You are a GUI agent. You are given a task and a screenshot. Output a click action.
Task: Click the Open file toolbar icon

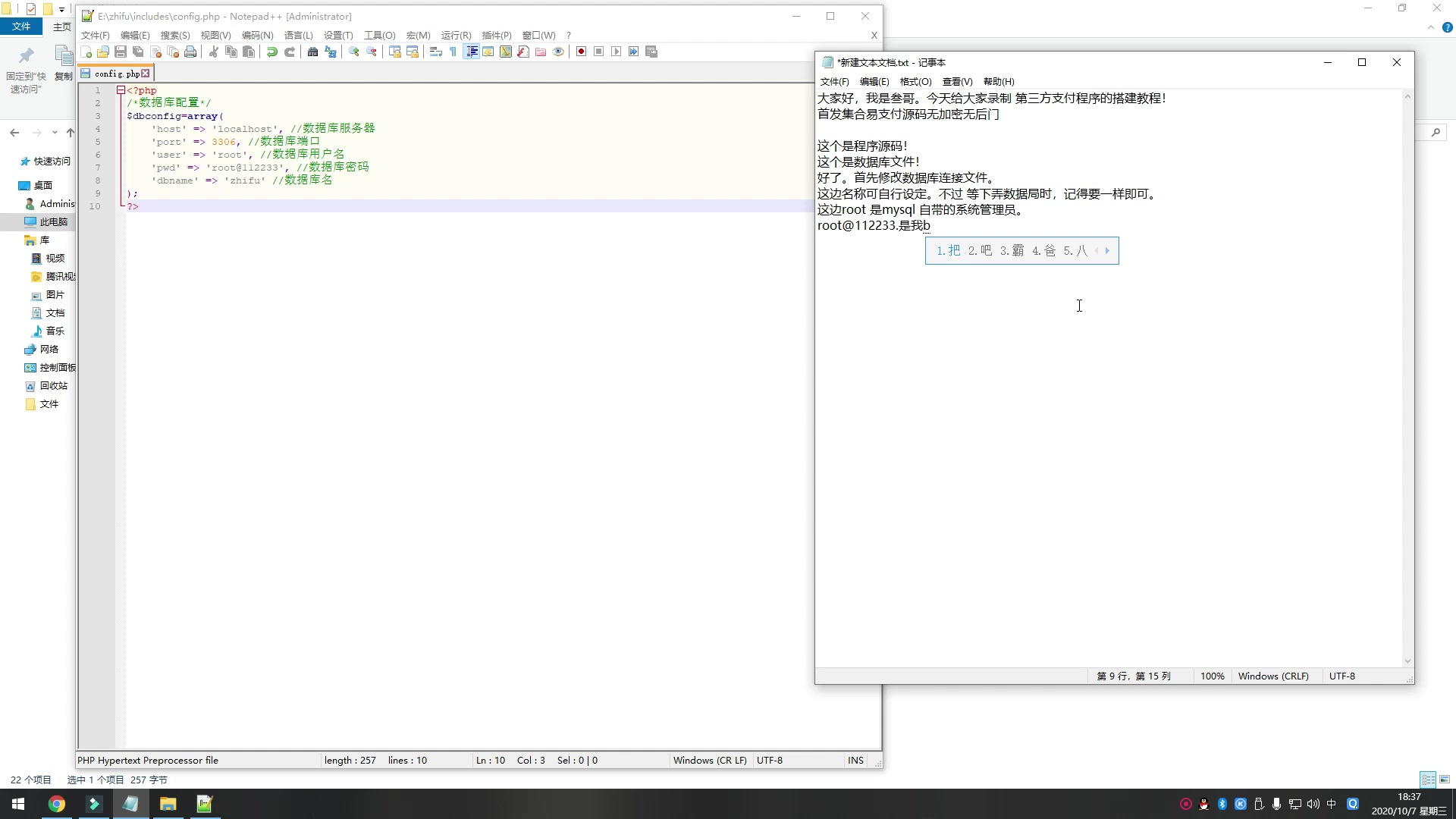coord(103,52)
